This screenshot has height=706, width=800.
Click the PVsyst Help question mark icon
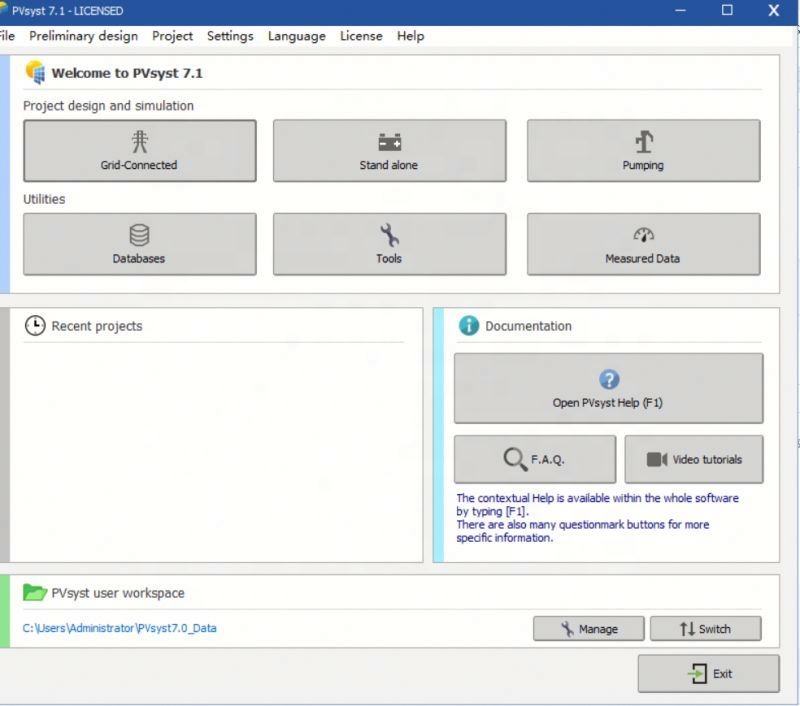(608, 380)
